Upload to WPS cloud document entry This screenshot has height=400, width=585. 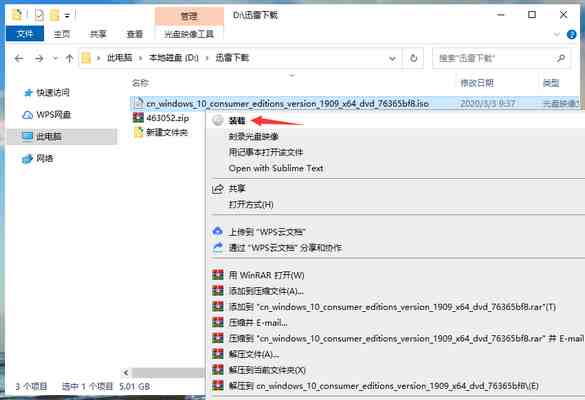click(x=267, y=232)
